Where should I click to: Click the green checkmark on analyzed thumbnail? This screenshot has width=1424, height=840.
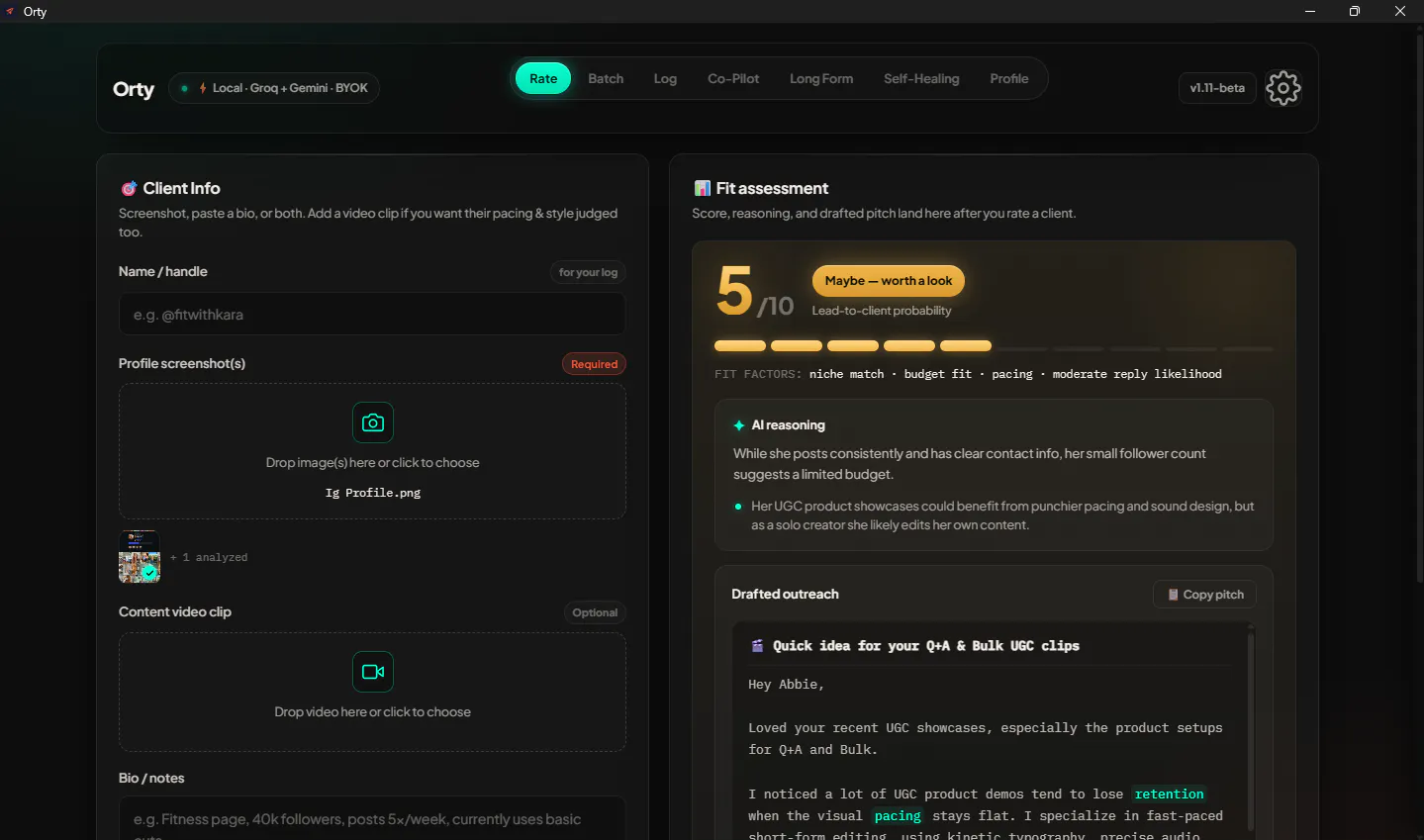click(149, 572)
